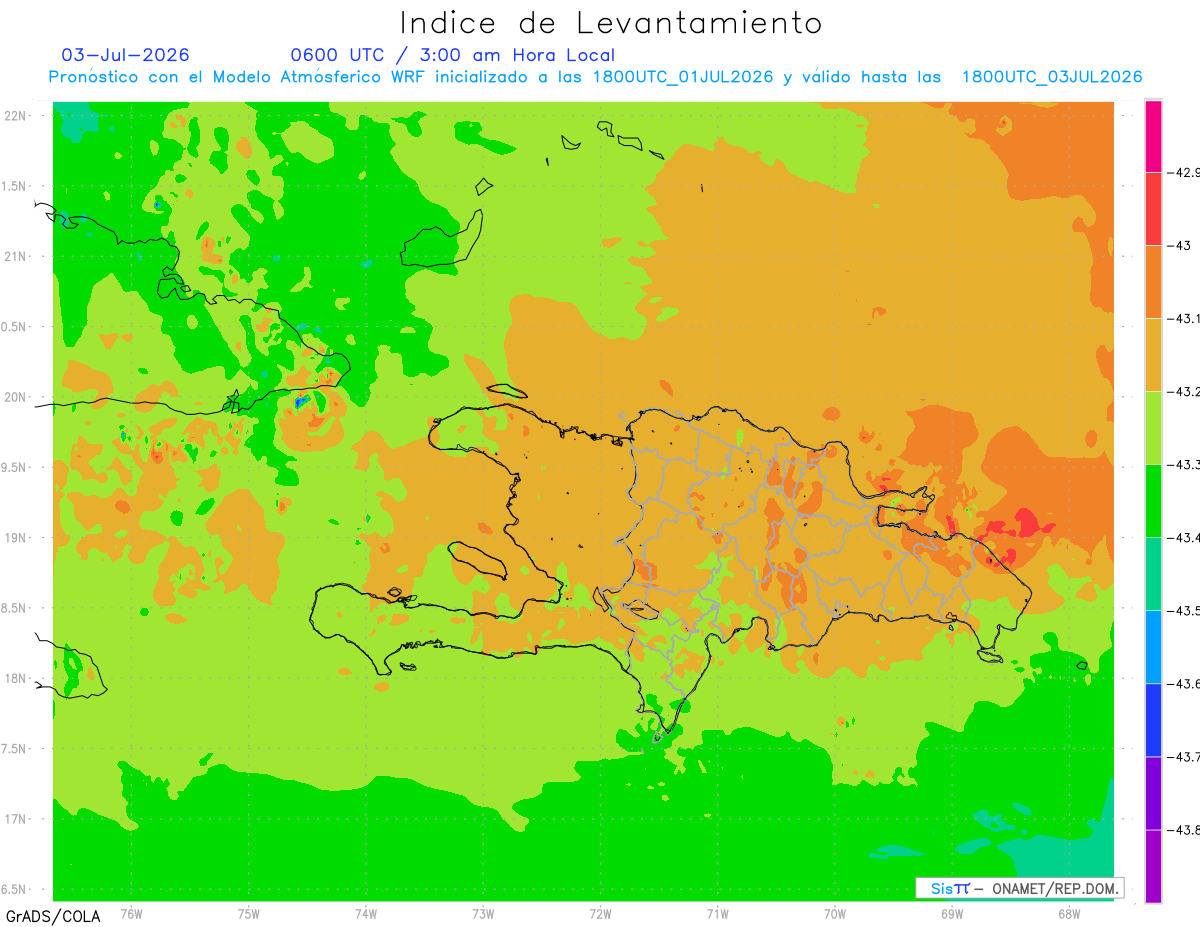
Task: Click the magenta swatch atop the color scale
Action: coord(1153,136)
